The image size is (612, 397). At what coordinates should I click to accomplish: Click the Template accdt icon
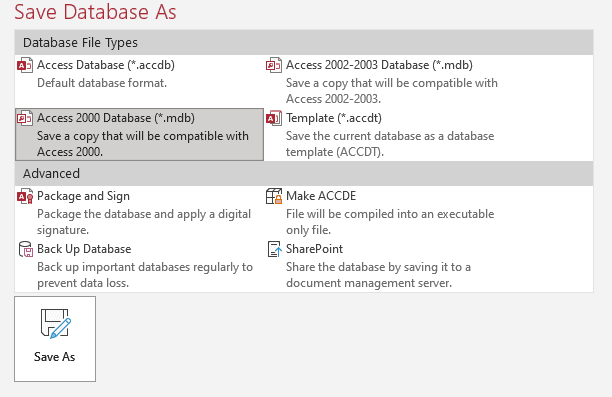[274, 118]
